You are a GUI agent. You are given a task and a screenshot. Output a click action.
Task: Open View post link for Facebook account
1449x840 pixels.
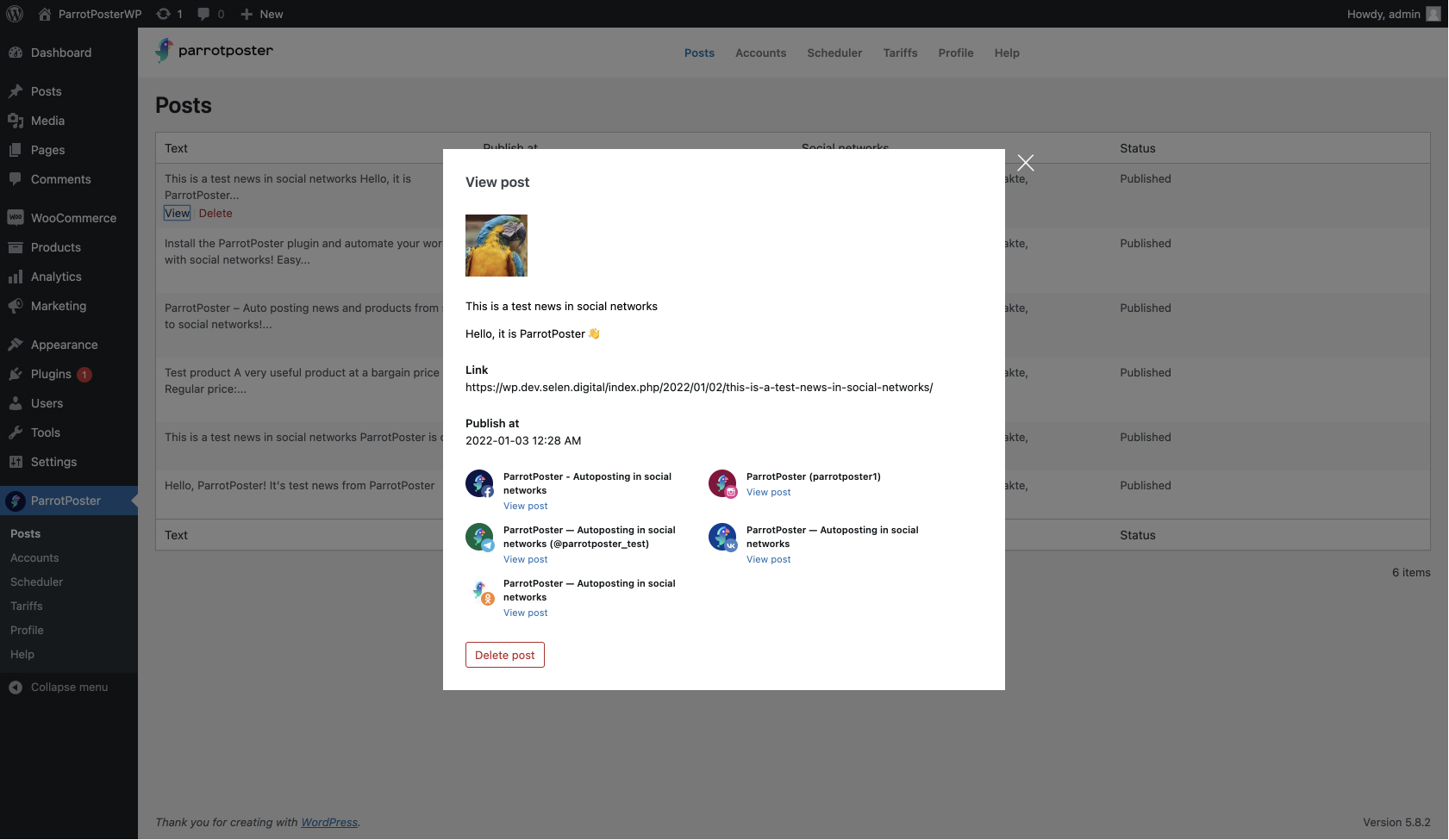click(x=526, y=506)
